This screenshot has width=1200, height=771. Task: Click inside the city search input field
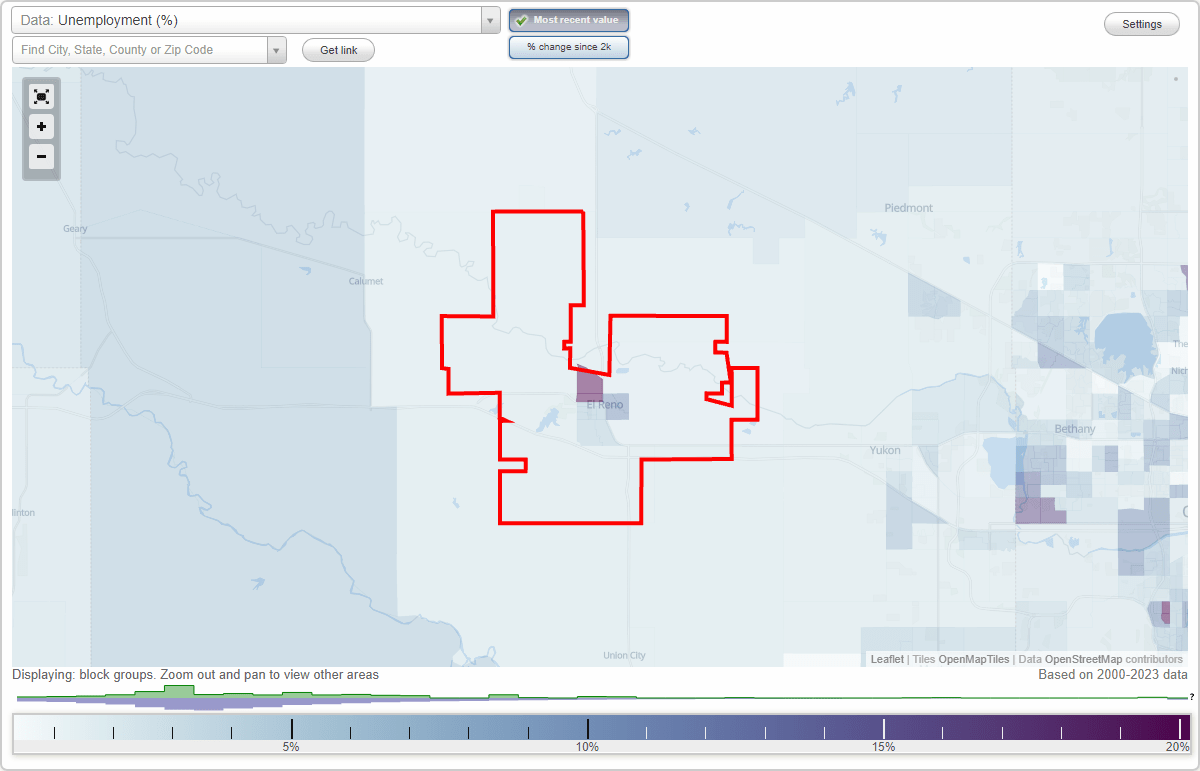(140, 49)
